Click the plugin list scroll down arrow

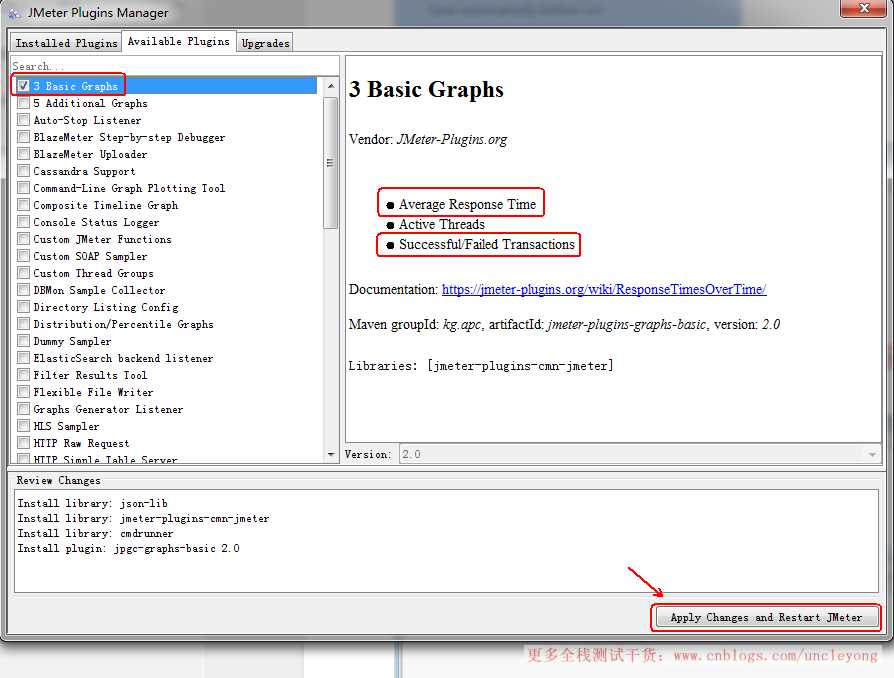(x=331, y=454)
